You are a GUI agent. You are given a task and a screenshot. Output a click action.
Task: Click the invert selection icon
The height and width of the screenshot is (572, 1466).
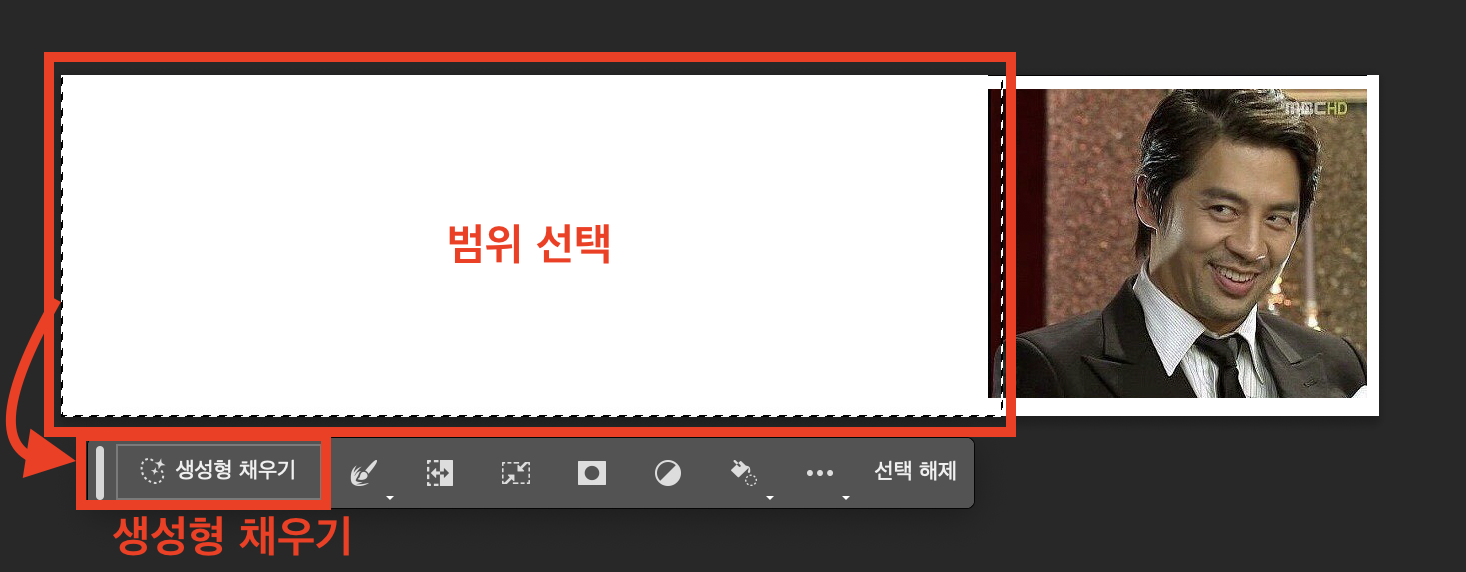pos(439,473)
